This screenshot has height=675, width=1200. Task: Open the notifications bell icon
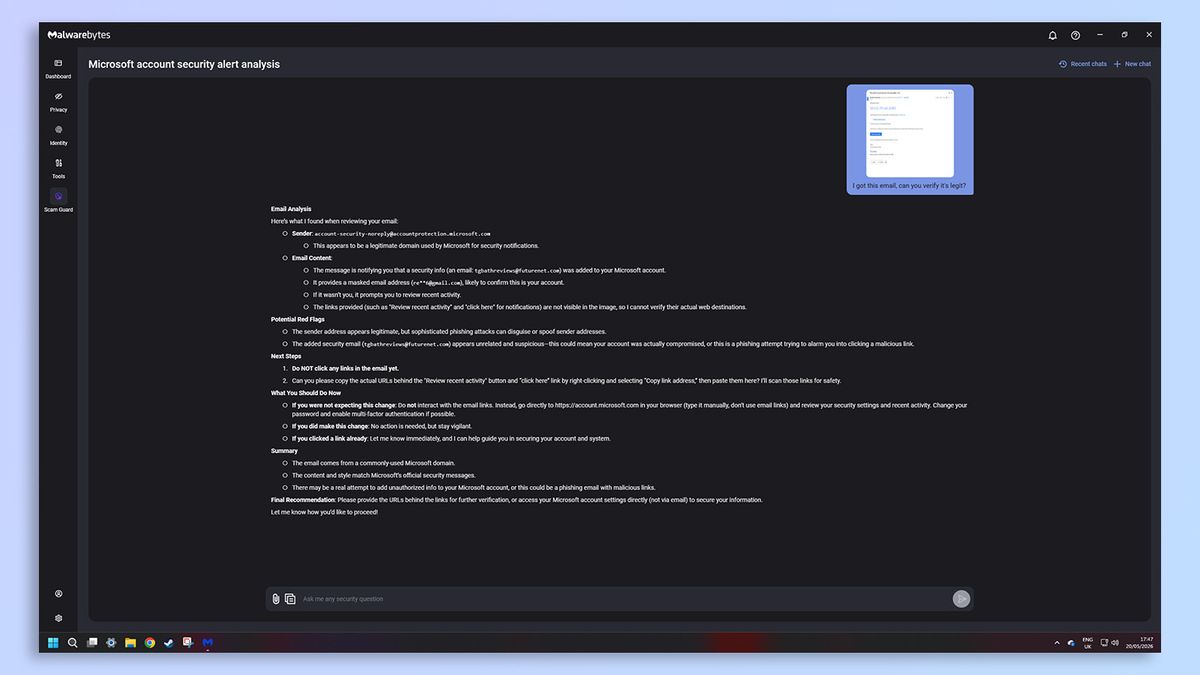pyautogui.click(x=1052, y=35)
